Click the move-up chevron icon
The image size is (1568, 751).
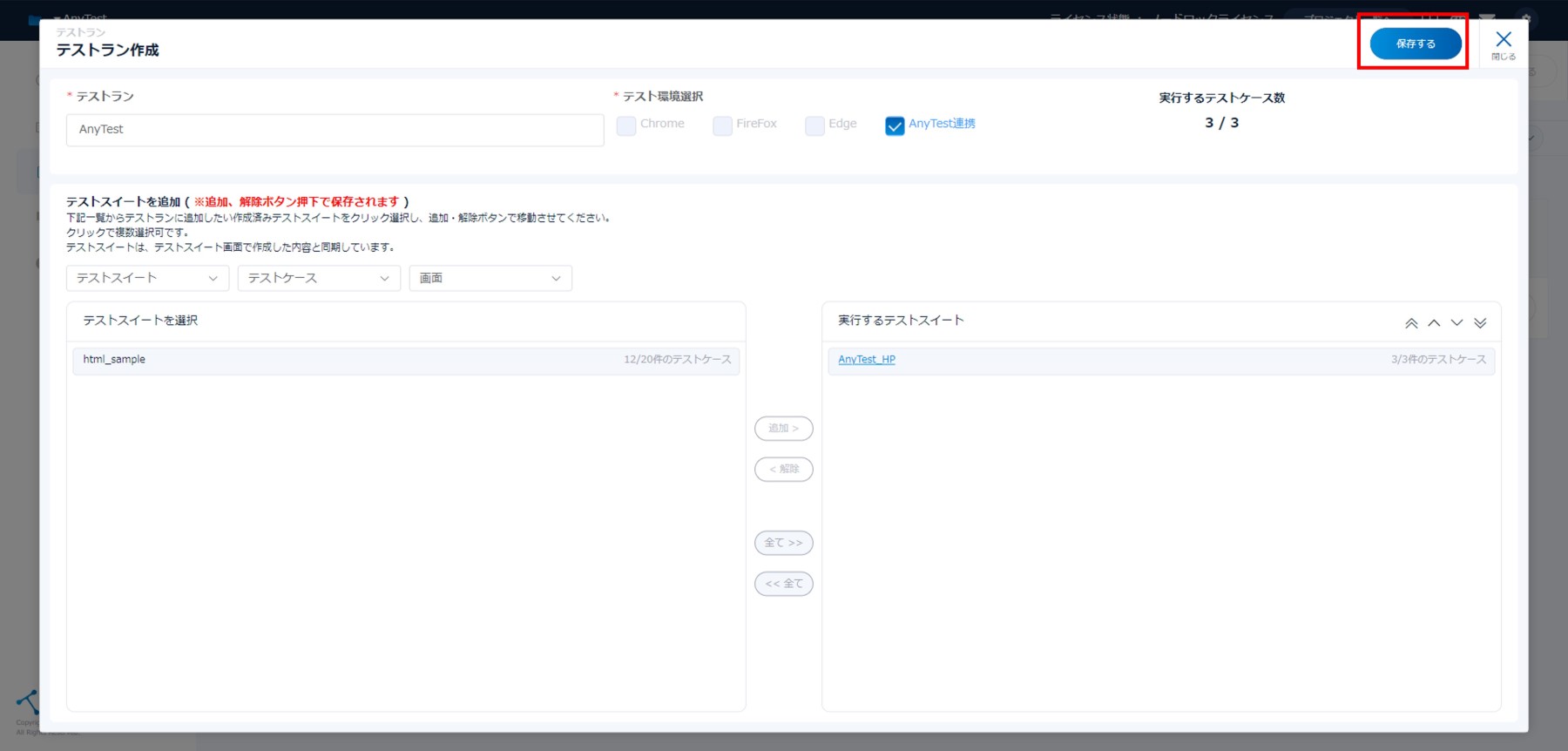pos(1434,323)
